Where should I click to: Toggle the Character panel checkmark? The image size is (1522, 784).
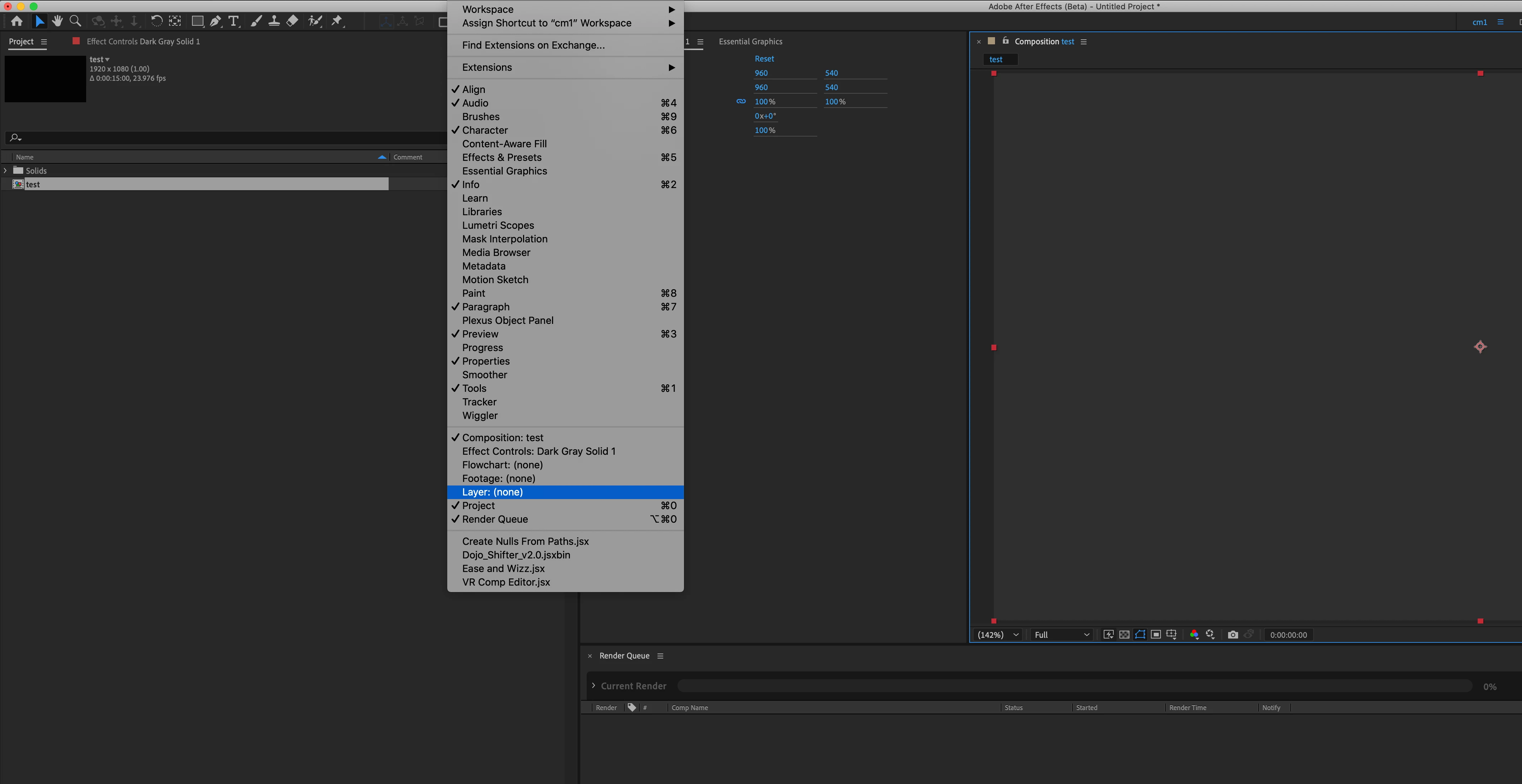pos(484,130)
